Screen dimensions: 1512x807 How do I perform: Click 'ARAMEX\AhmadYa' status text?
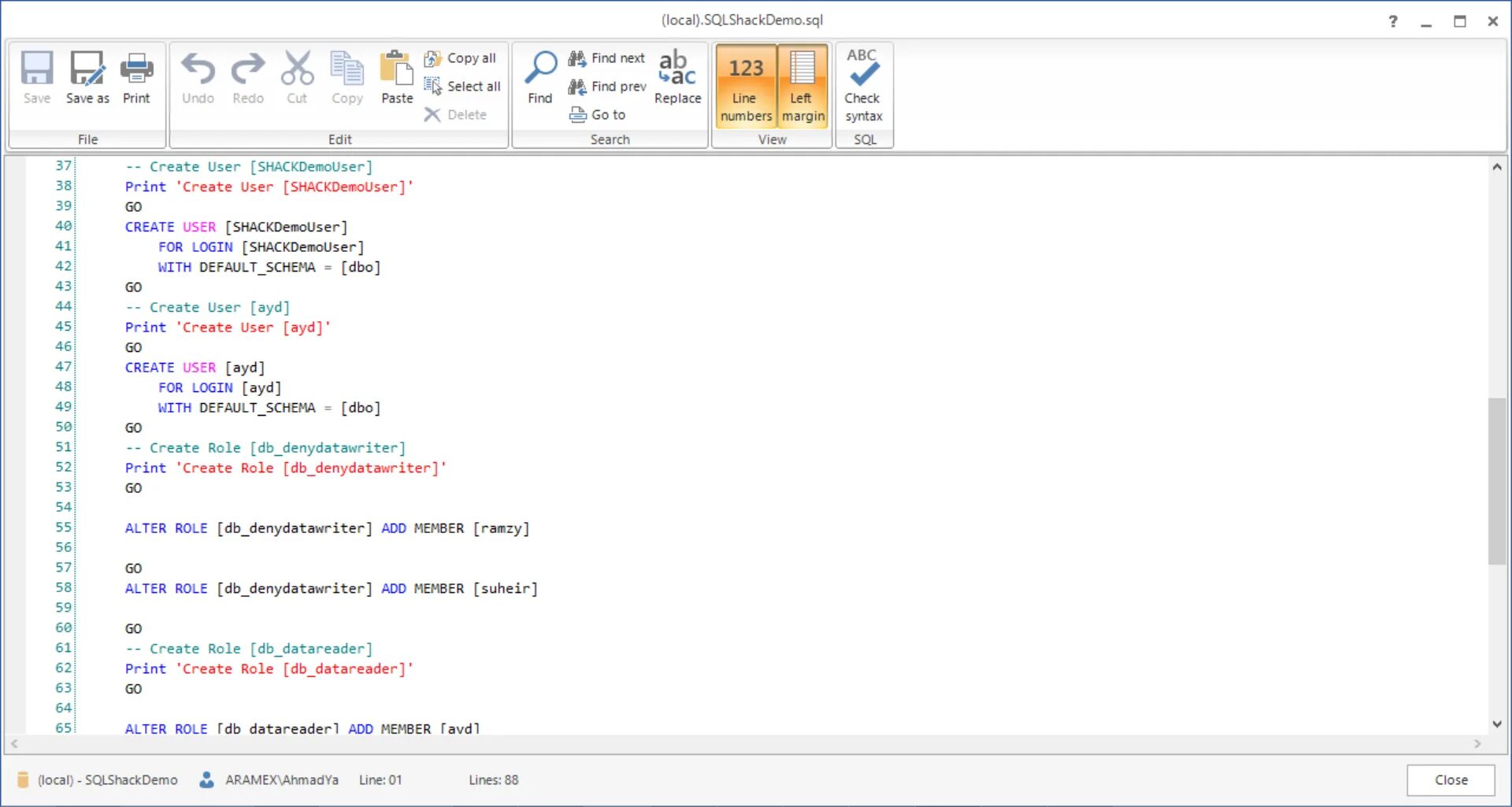pyautogui.click(x=282, y=780)
